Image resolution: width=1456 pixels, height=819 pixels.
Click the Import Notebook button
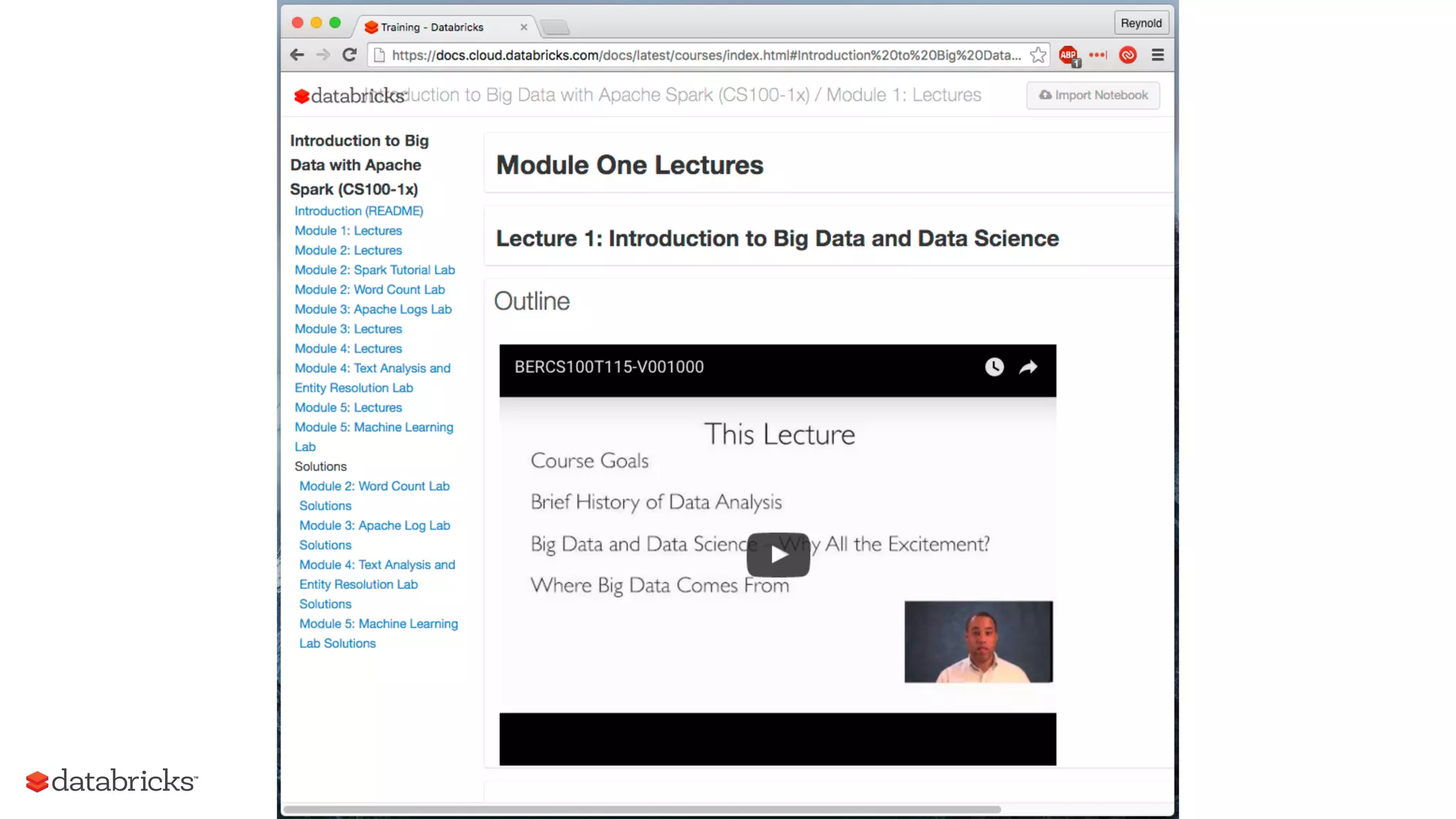click(x=1093, y=95)
